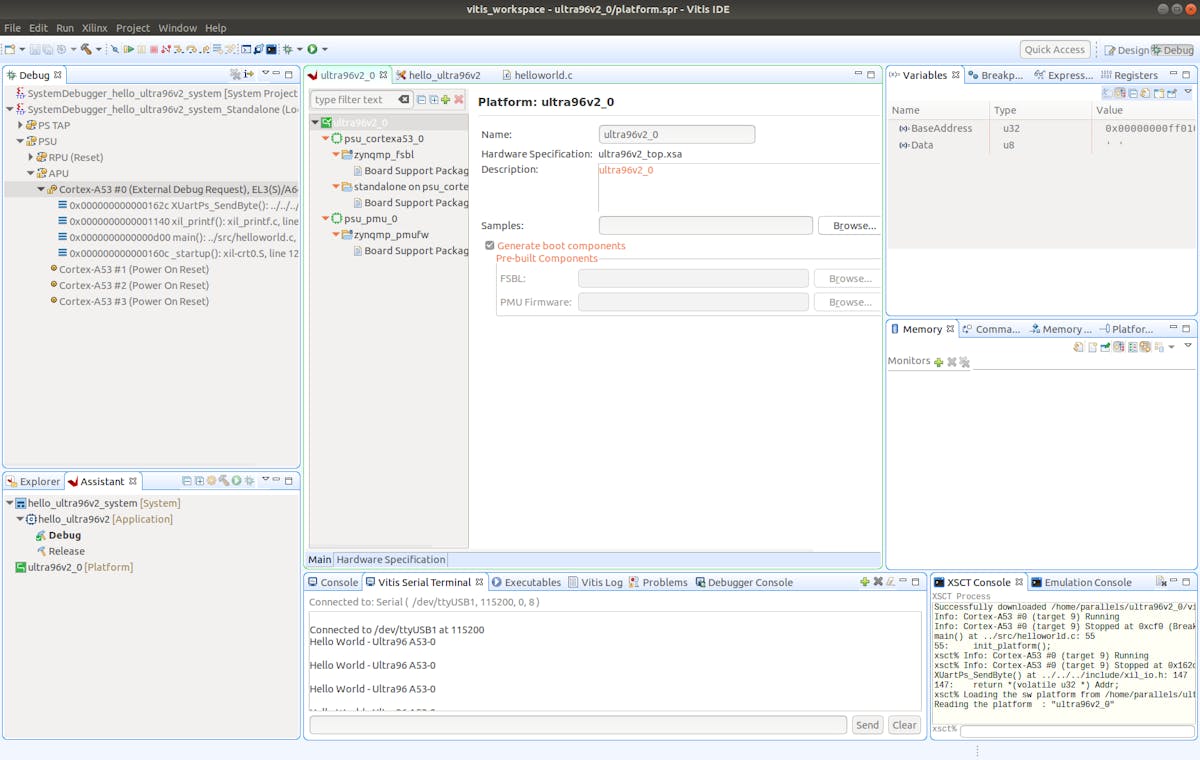Click the Quick Access search field
The image size is (1200, 760).
(1055, 50)
